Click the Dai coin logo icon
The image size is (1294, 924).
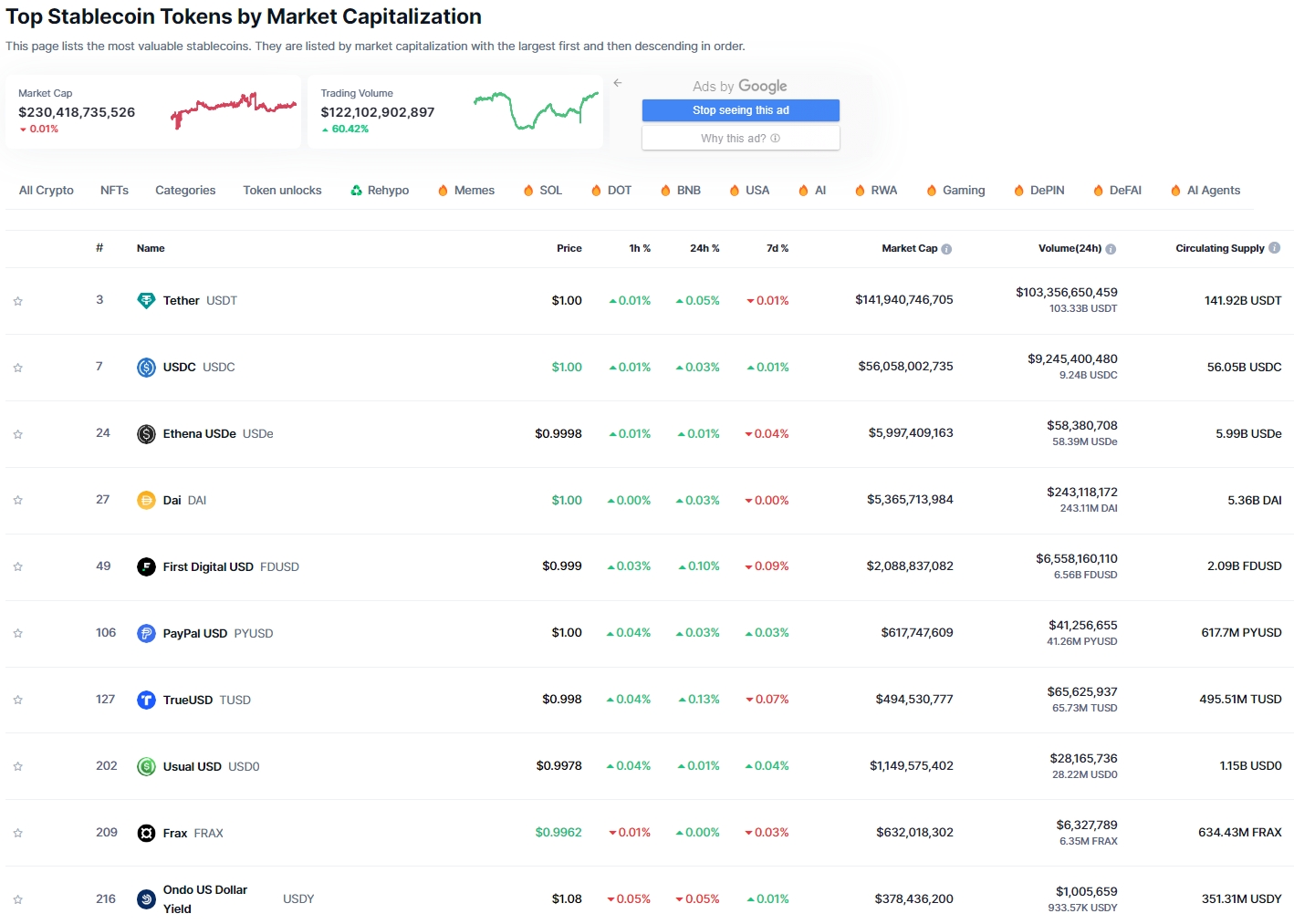click(x=146, y=501)
